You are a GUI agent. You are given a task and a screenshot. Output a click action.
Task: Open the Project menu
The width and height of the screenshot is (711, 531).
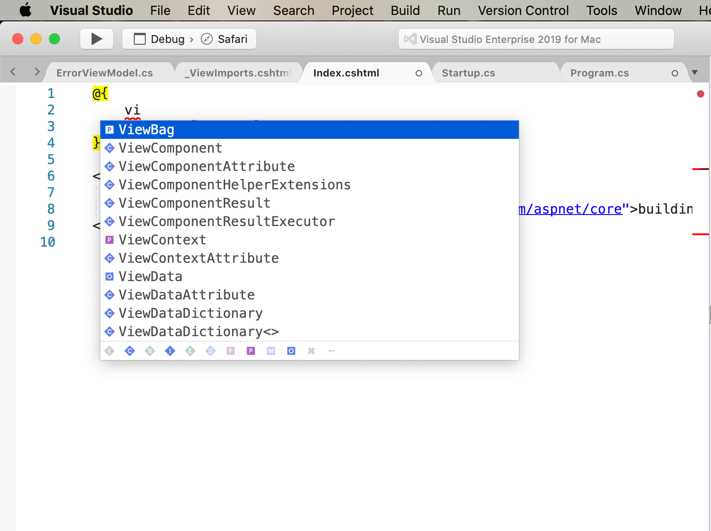click(x=352, y=10)
